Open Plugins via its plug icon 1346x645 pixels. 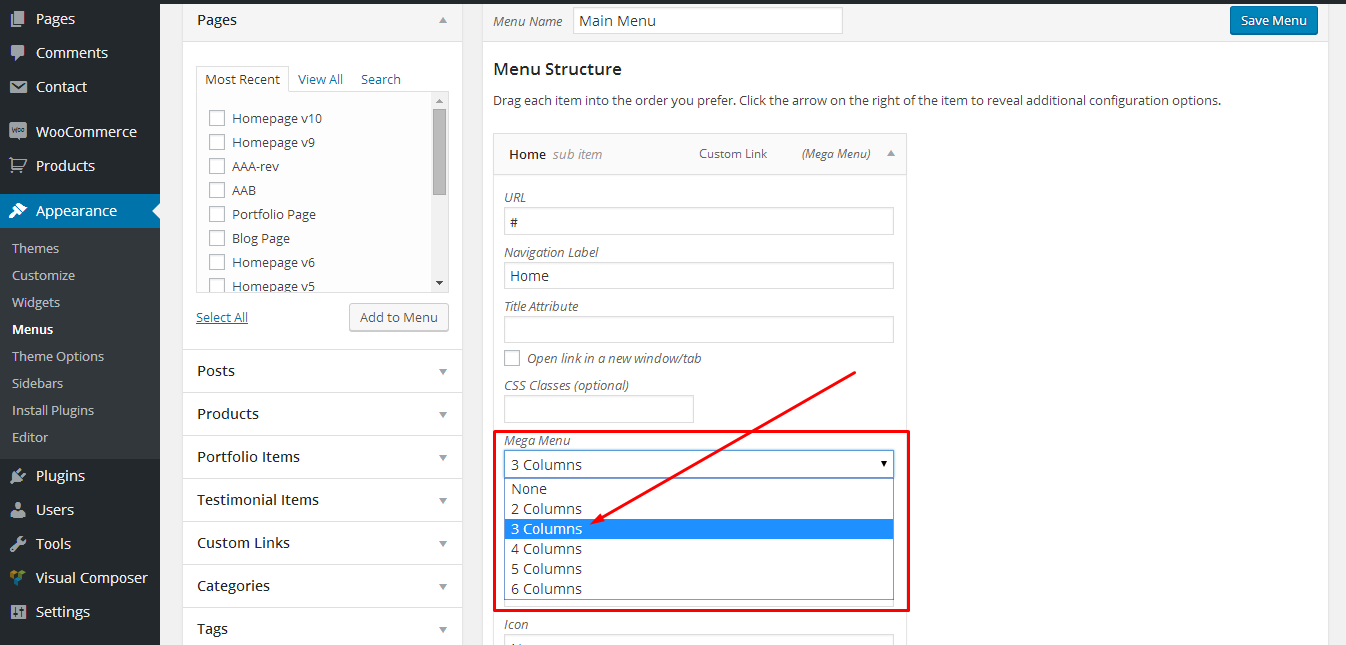pos(18,476)
